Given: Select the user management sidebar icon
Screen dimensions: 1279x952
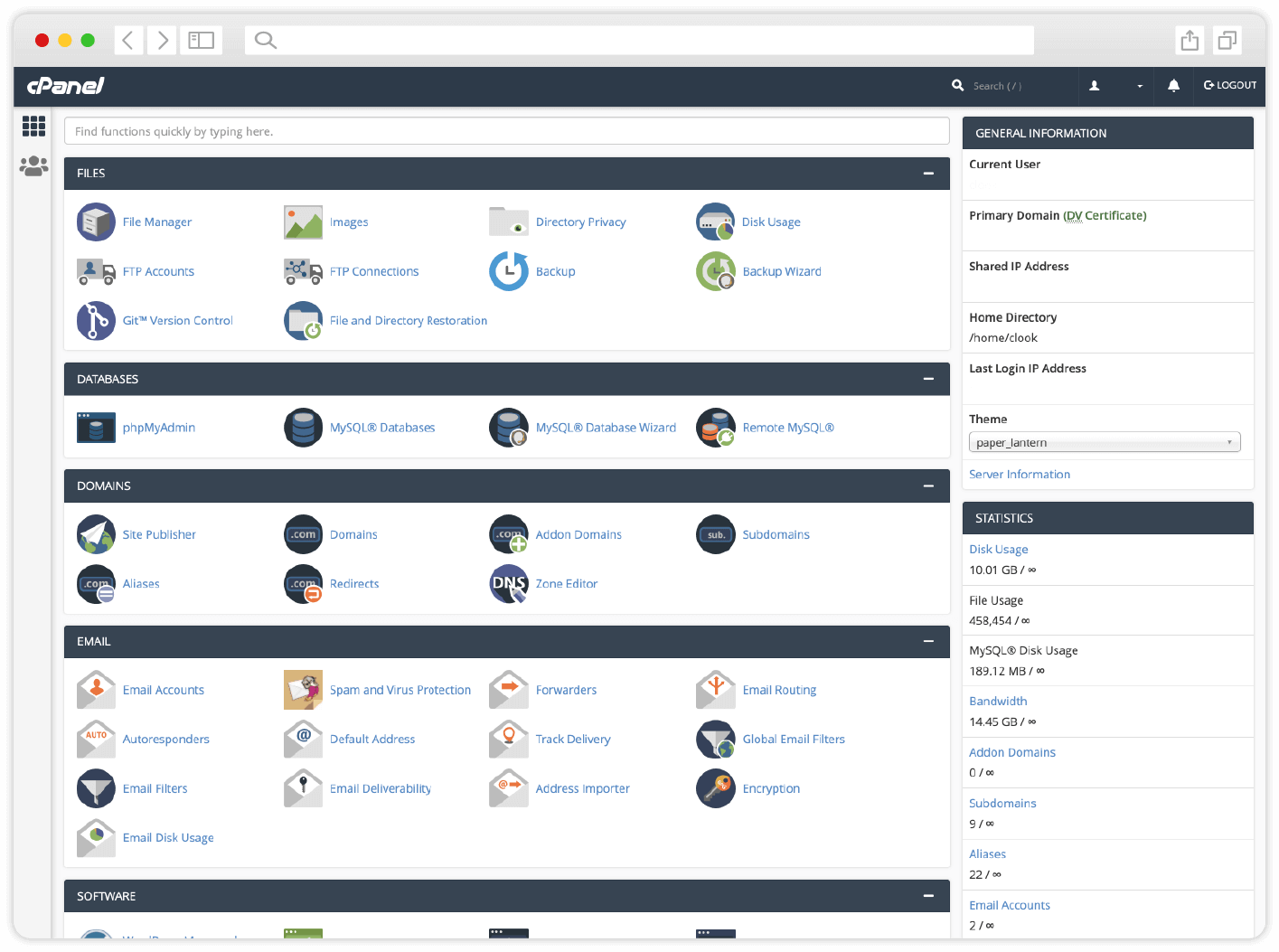Looking at the screenshot, I should (x=33, y=166).
